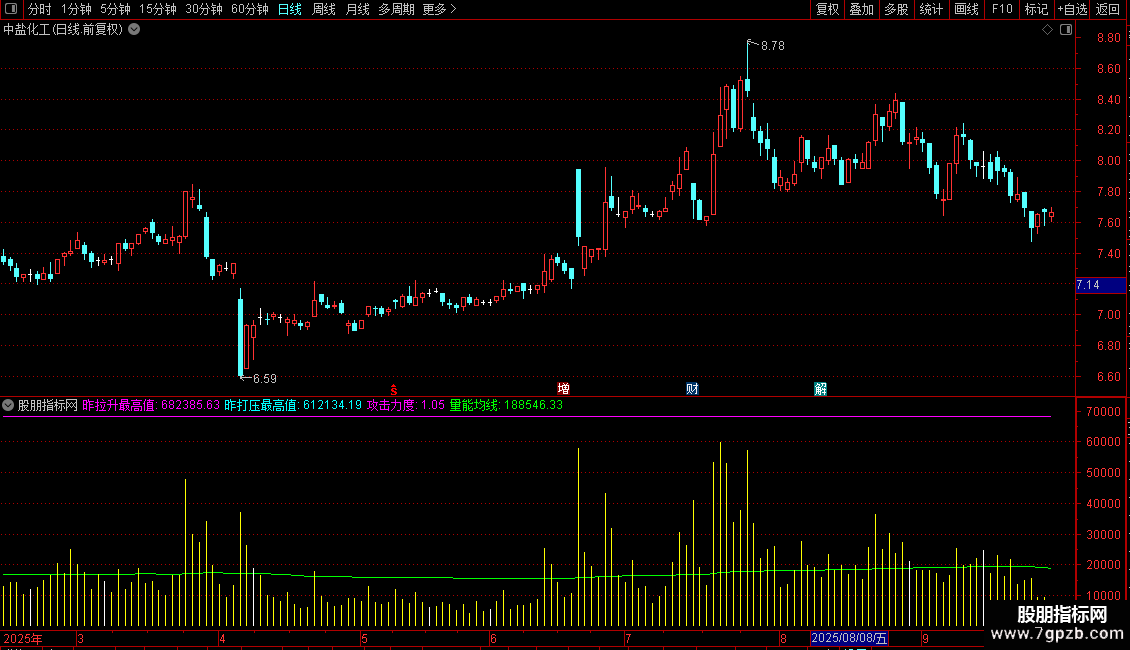
Task: Click the 量能均线 indicator value
Action: click(506, 406)
